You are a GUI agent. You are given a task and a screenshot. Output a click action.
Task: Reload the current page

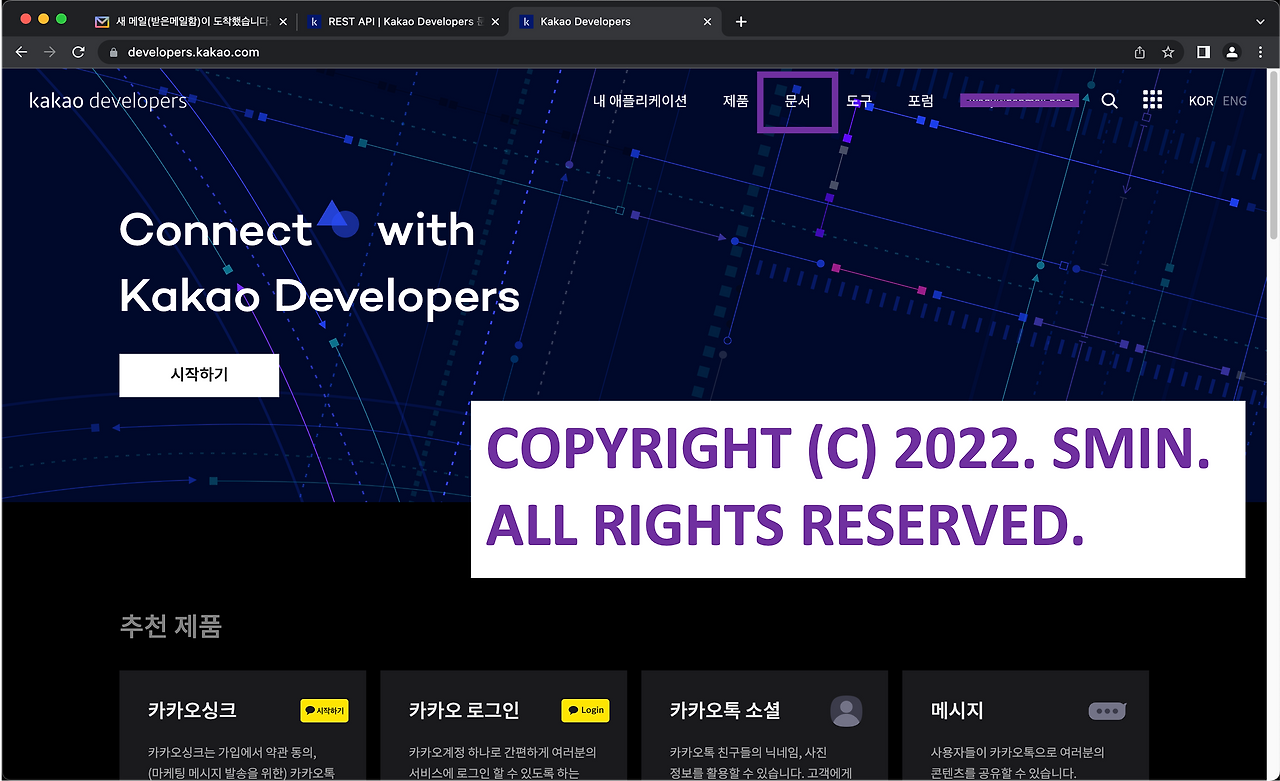(x=78, y=52)
